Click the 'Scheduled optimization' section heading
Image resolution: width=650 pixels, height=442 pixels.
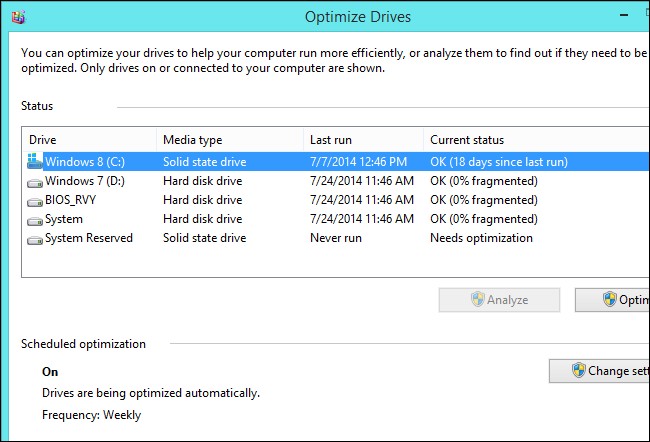click(83, 344)
